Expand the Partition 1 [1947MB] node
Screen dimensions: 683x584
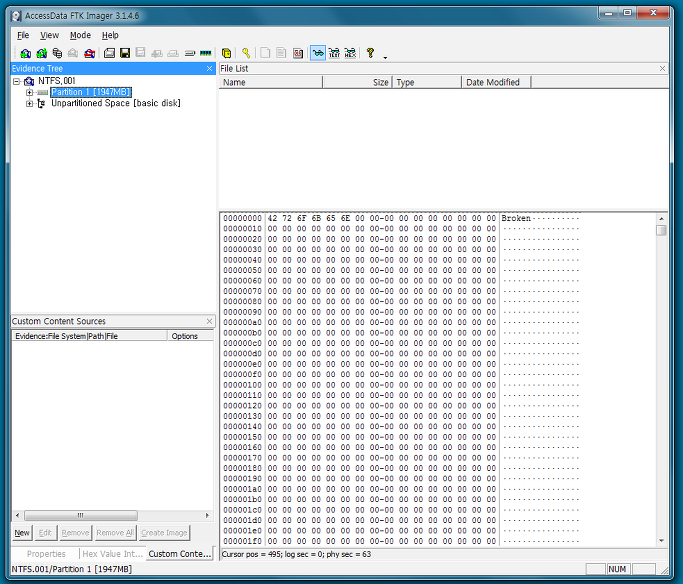point(29,92)
